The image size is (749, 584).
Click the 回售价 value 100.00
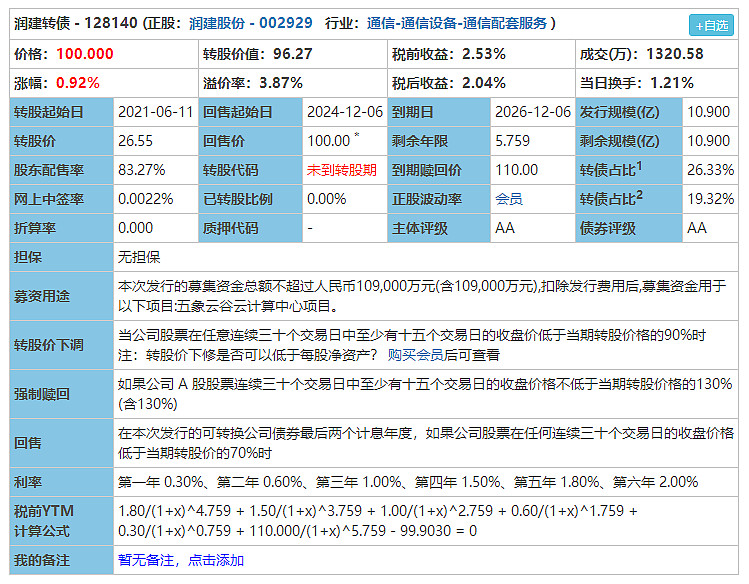coord(329,141)
